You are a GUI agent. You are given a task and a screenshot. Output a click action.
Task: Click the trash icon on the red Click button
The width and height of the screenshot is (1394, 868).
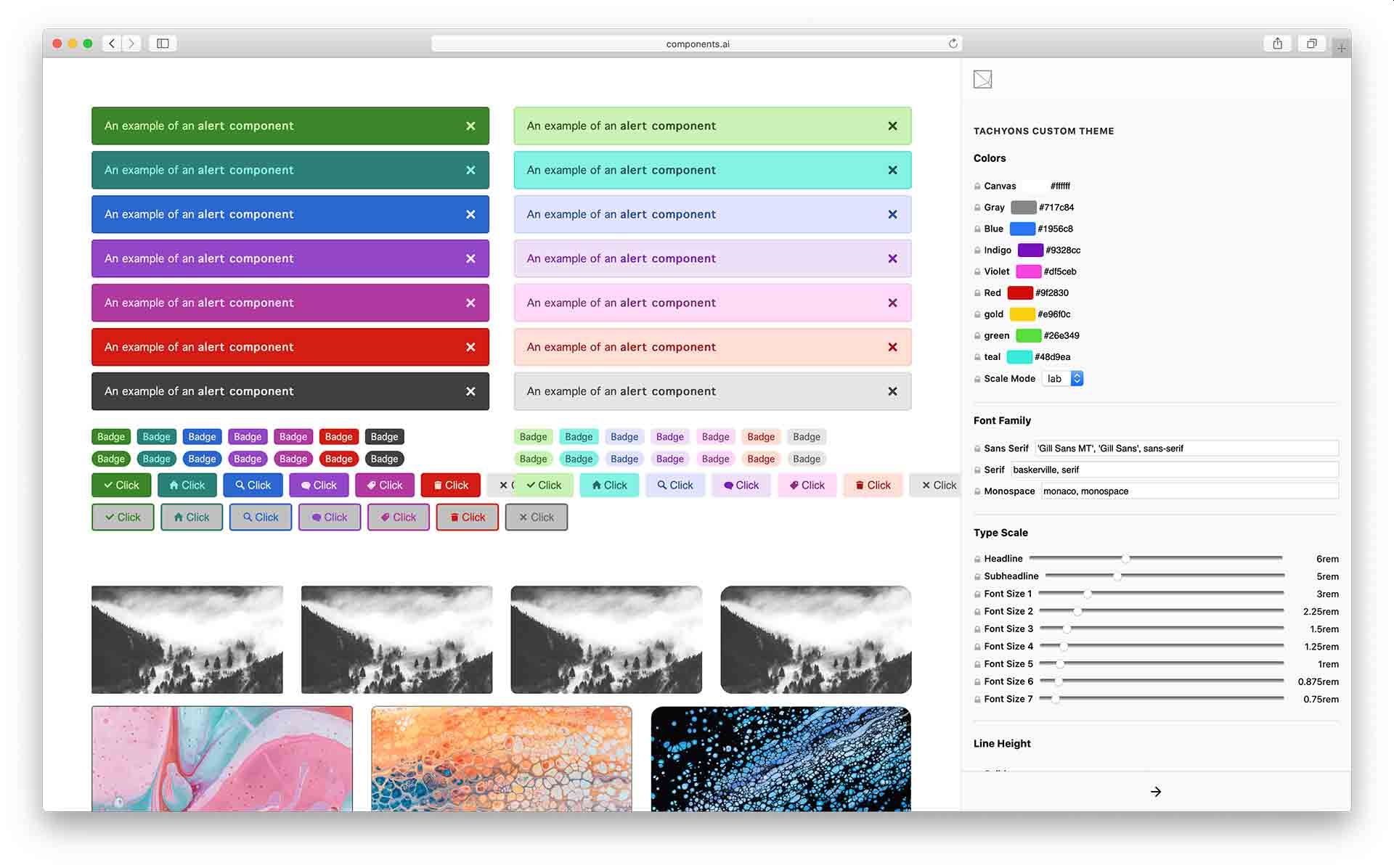(437, 485)
